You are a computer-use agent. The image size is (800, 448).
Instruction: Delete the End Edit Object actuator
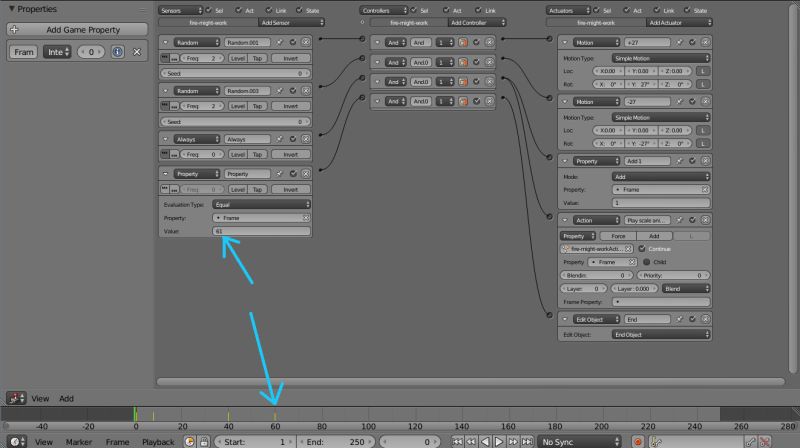pos(705,319)
